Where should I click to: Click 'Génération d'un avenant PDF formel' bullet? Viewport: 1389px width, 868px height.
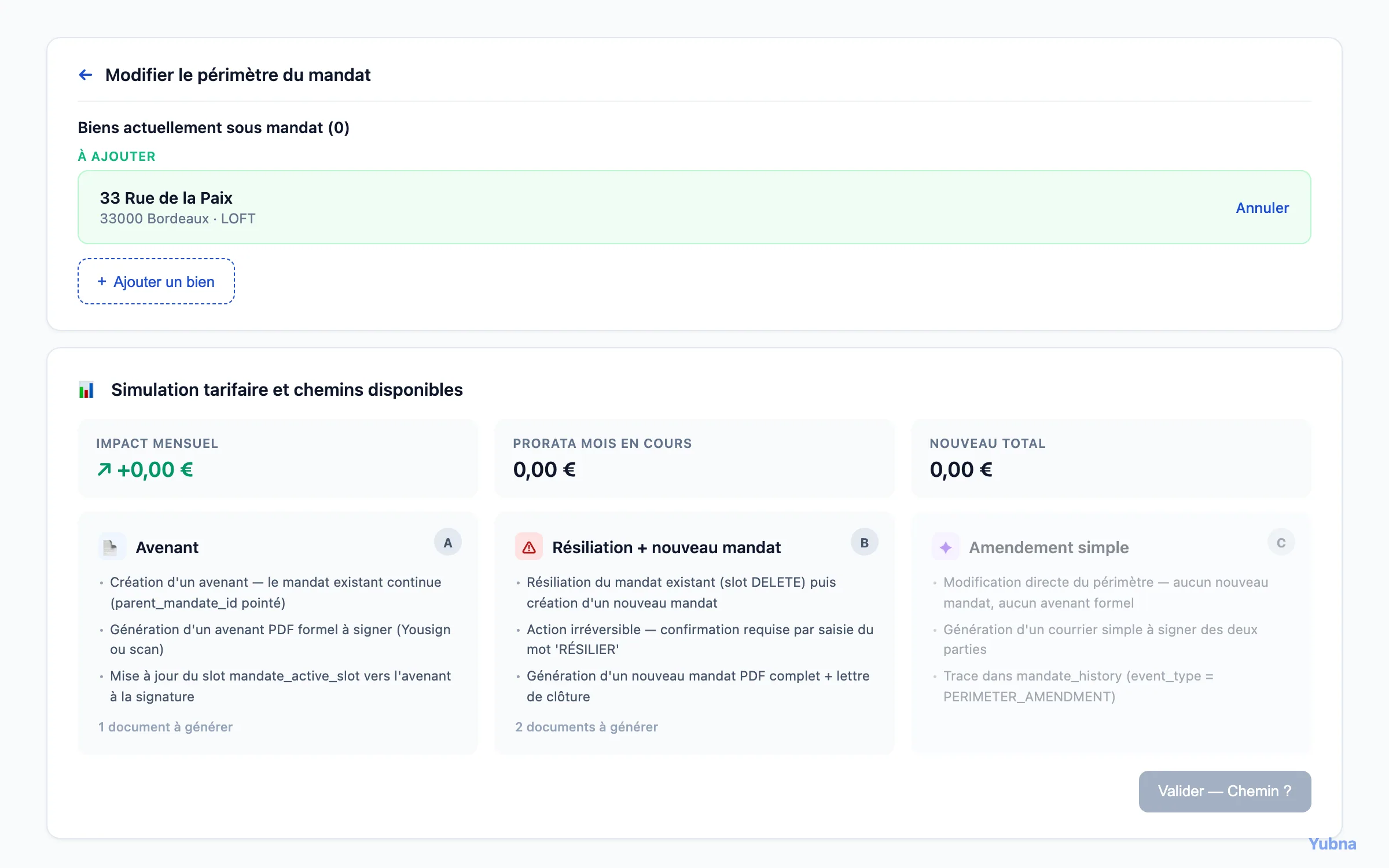pyautogui.click(x=280, y=639)
